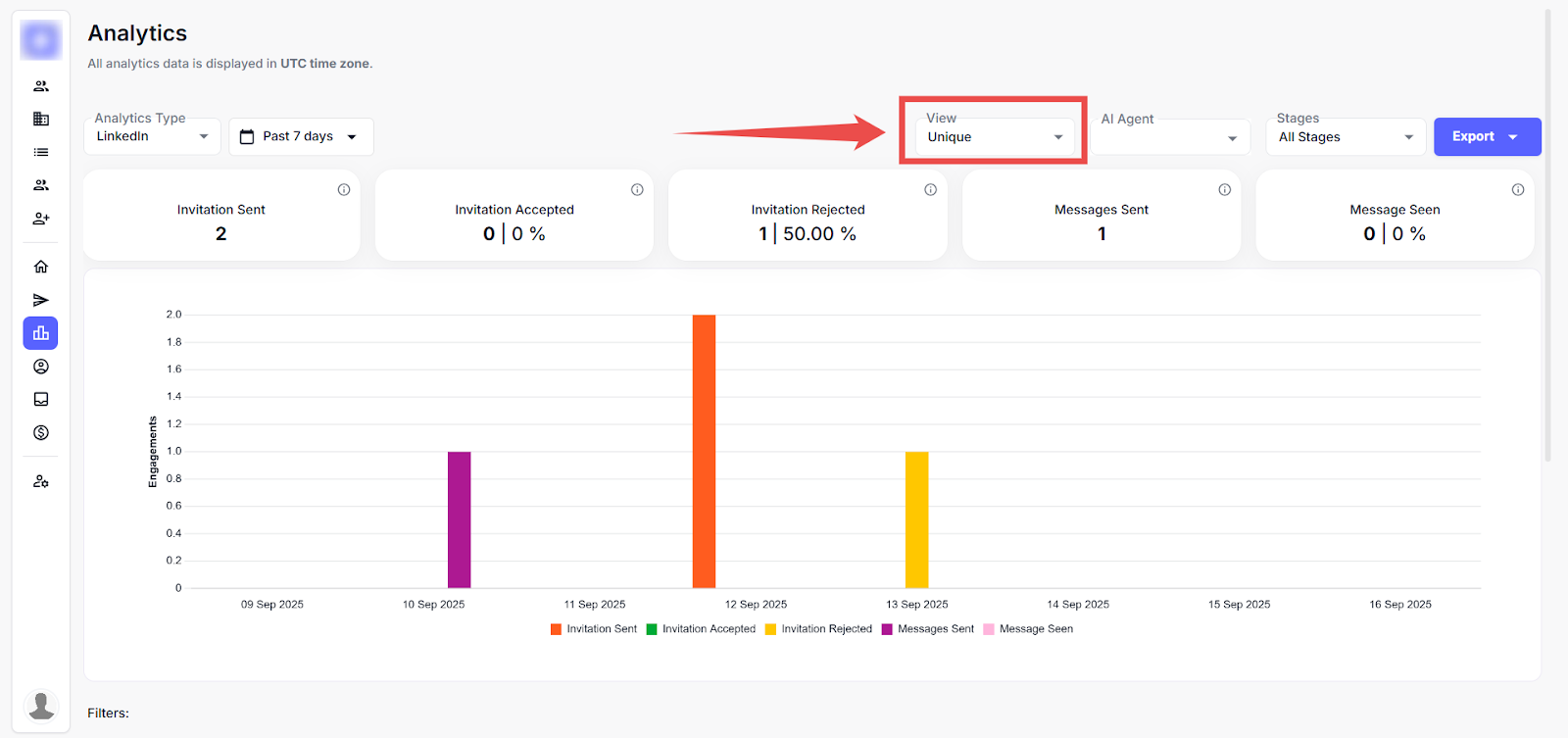Click the dollar sign billing icon

(x=41, y=433)
